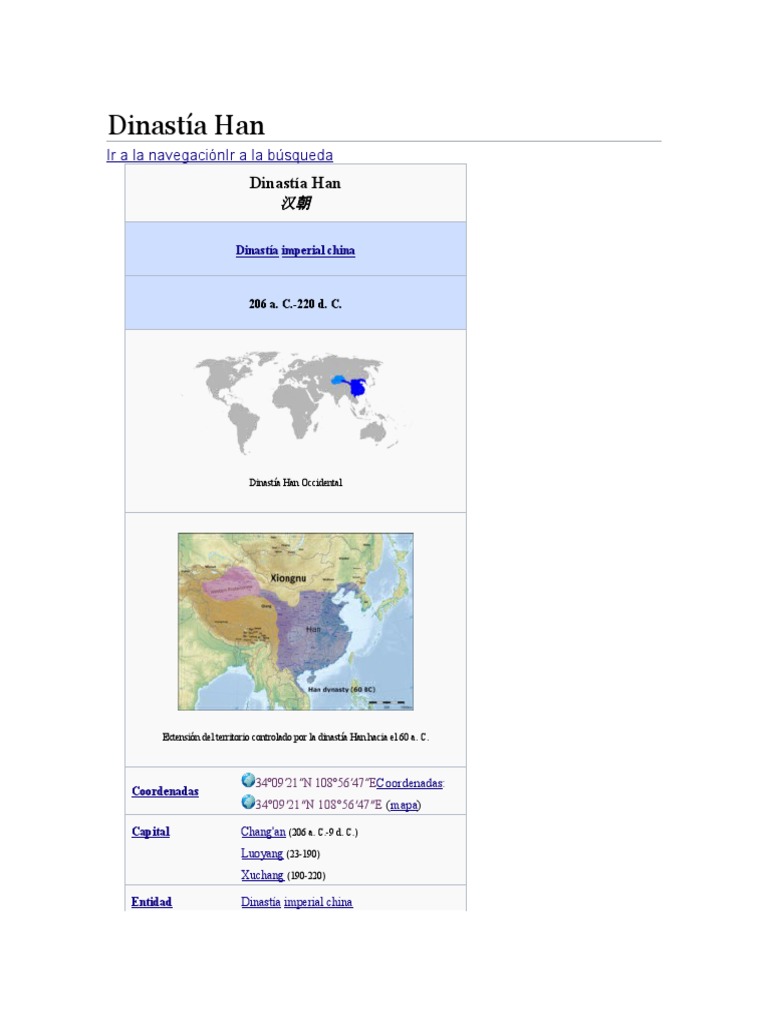Image resolution: width=768 pixels, height=1024 pixels.
Task: Open the 'imperial china' link in blue header
Action: [x=319, y=250]
